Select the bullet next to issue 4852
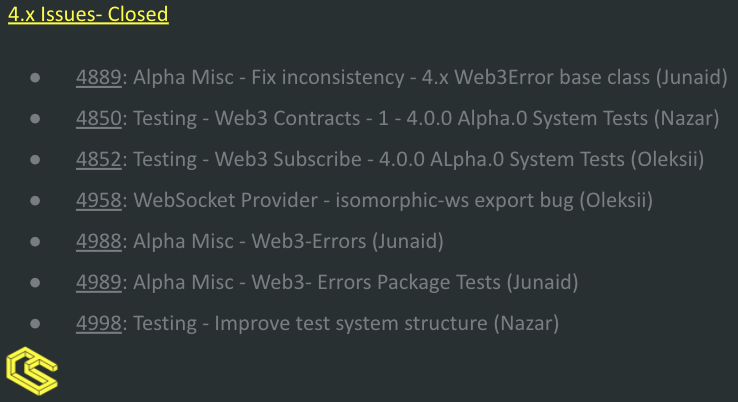 click(35, 160)
